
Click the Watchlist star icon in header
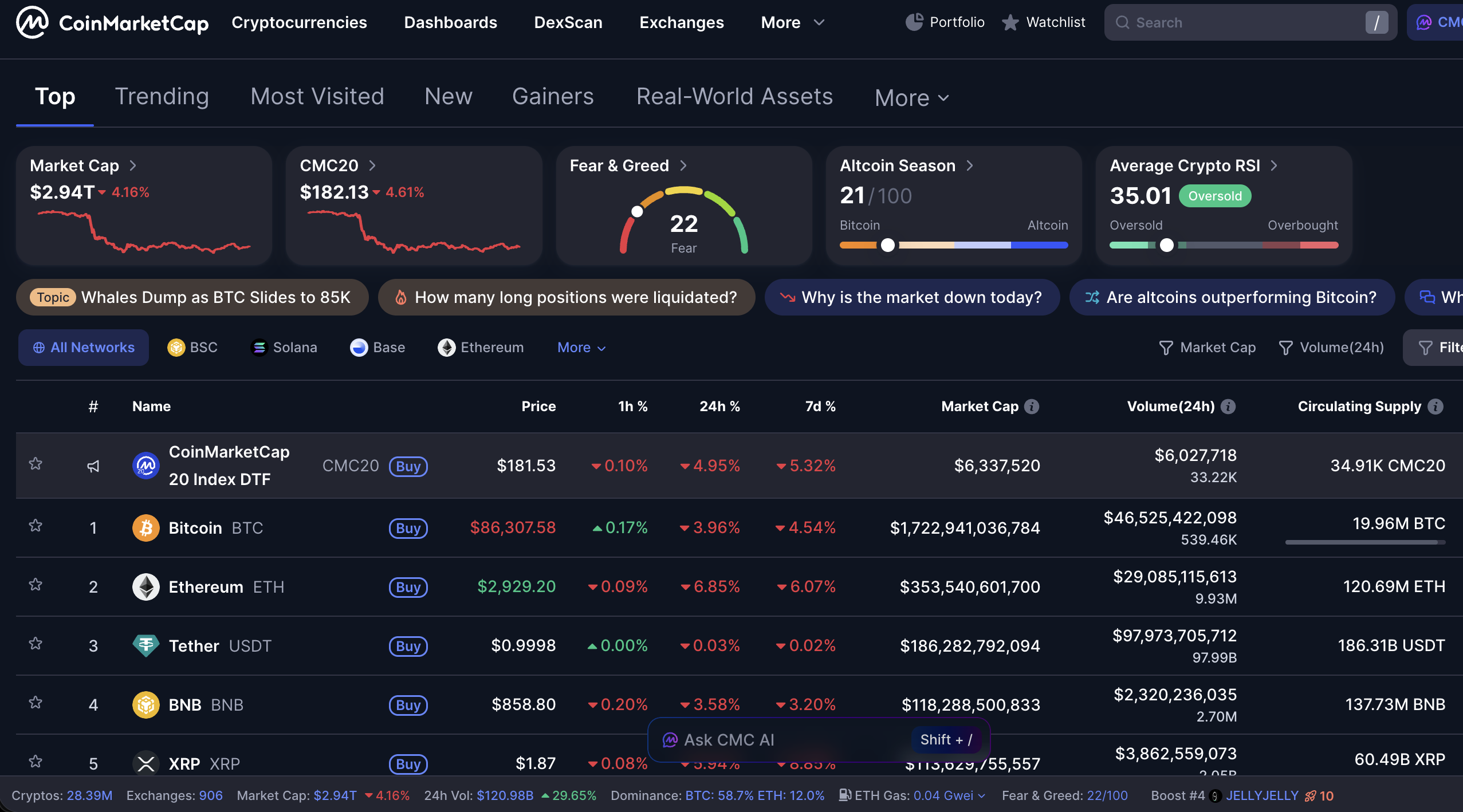(x=1010, y=22)
